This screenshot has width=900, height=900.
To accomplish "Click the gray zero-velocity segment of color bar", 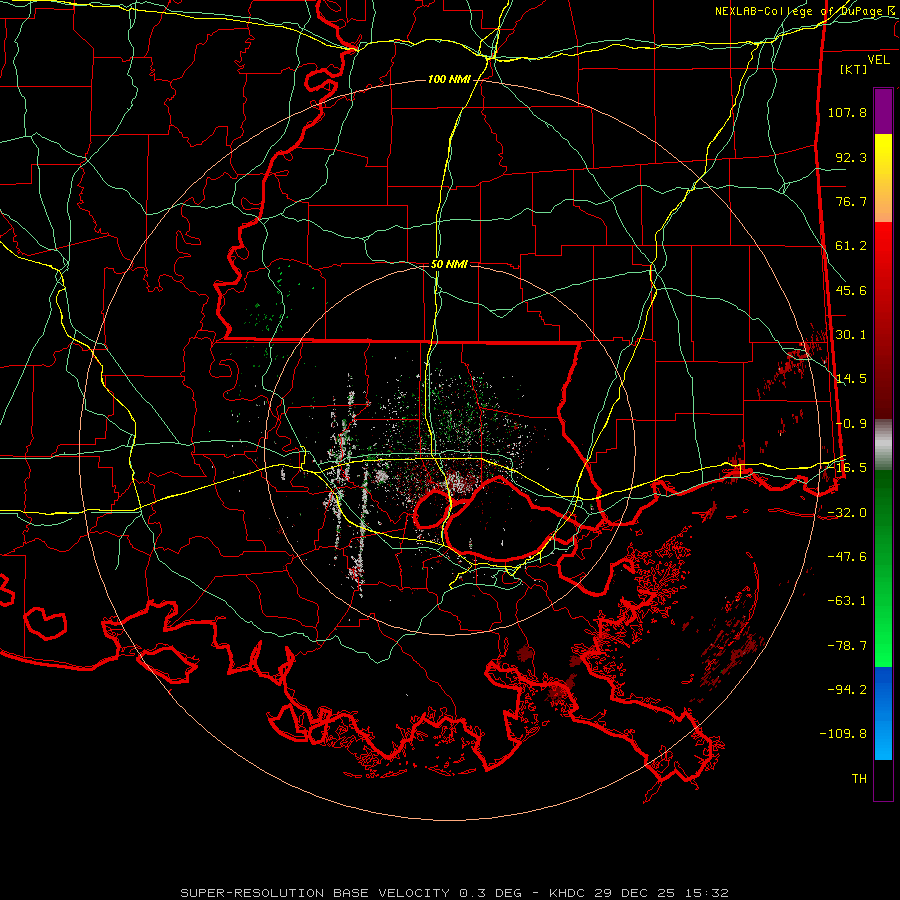I will click(883, 445).
